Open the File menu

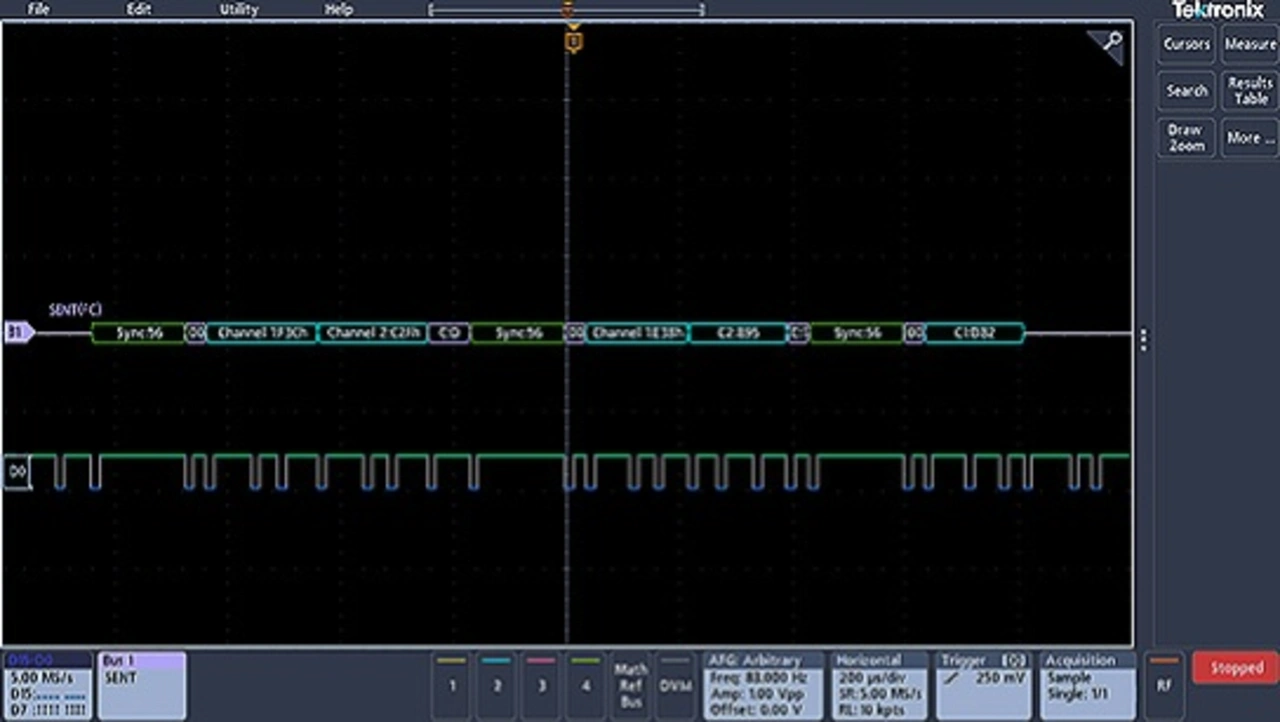tap(39, 9)
